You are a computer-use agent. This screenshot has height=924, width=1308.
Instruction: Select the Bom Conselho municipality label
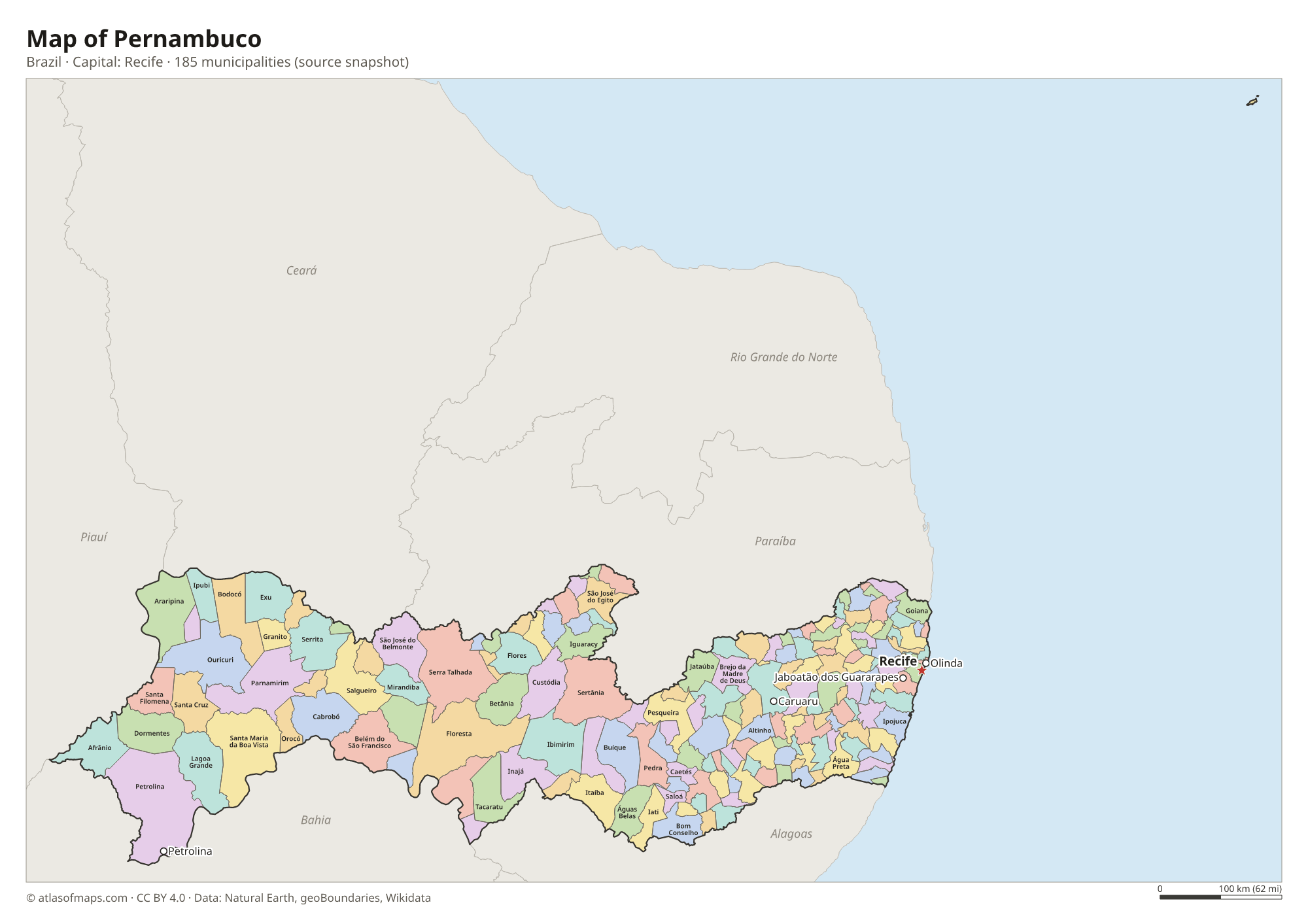click(683, 829)
